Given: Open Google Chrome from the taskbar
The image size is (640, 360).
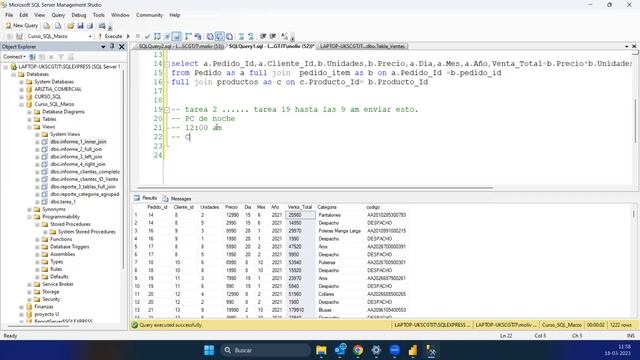Looking at the screenshot, I should click(358, 350).
